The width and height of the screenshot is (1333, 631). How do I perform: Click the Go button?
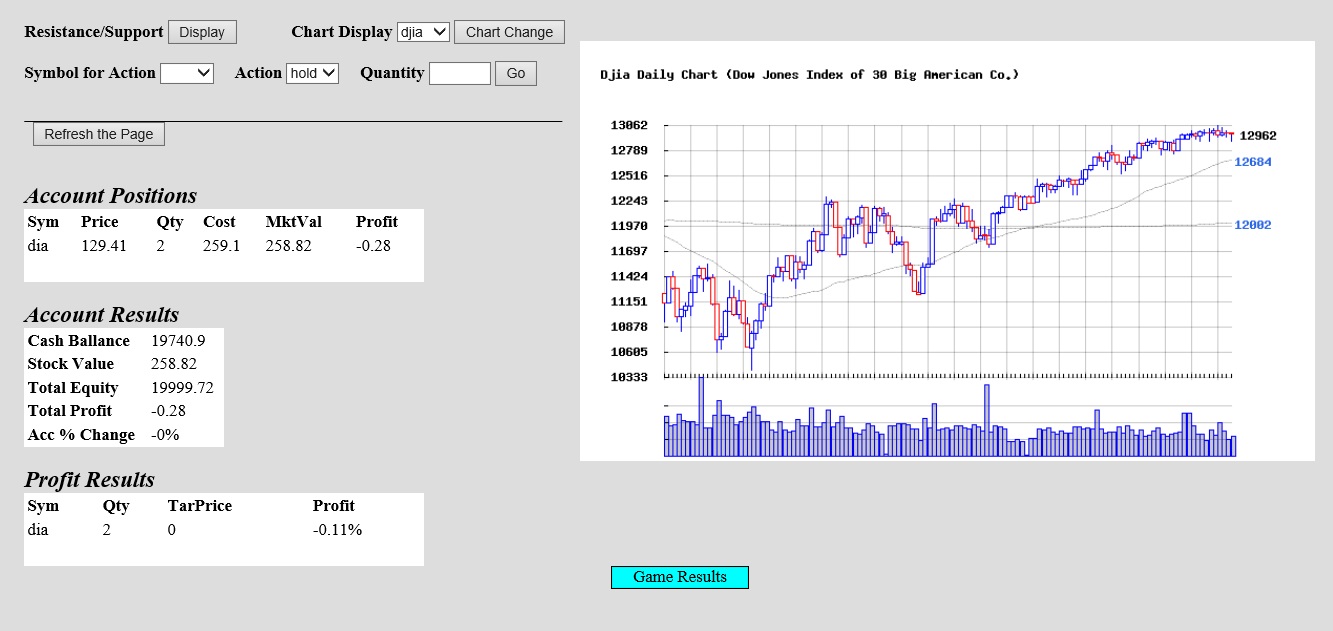coord(516,73)
